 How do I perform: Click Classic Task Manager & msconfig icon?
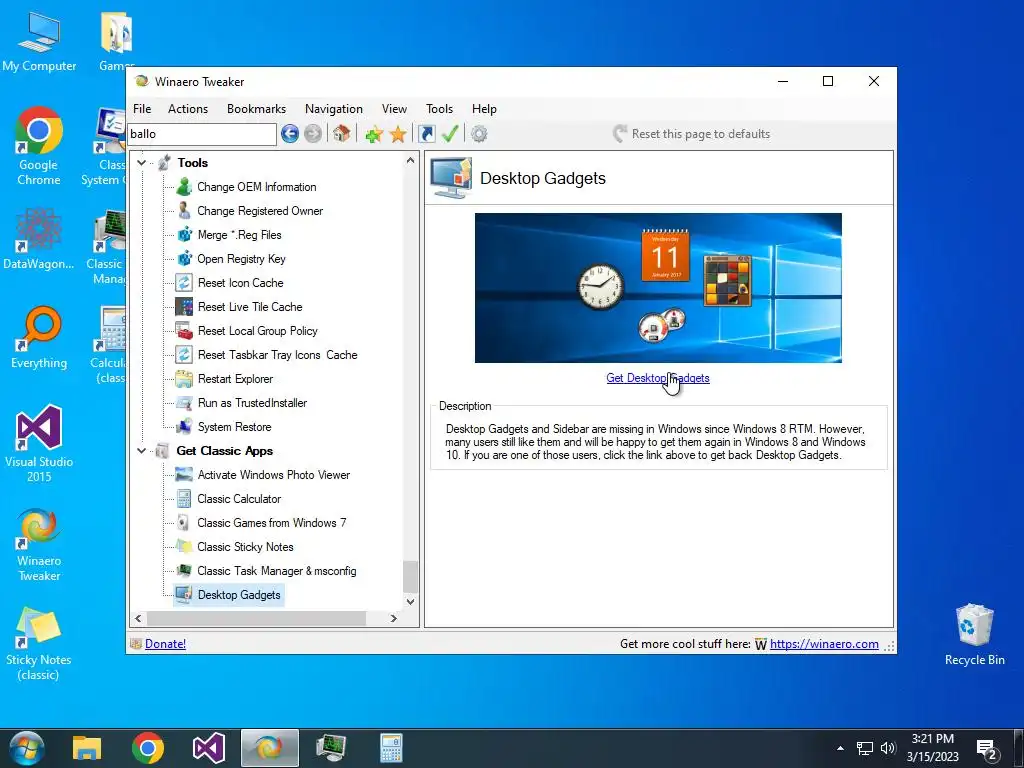coord(184,571)
